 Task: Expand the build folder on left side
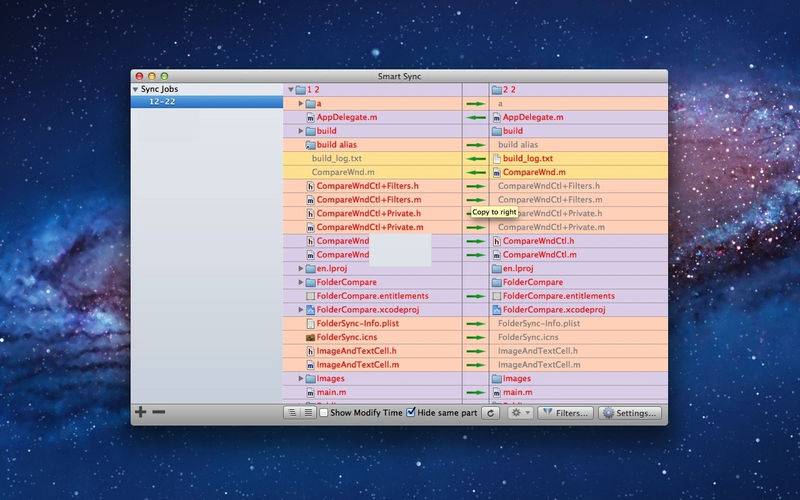click(x=301, y=131)
